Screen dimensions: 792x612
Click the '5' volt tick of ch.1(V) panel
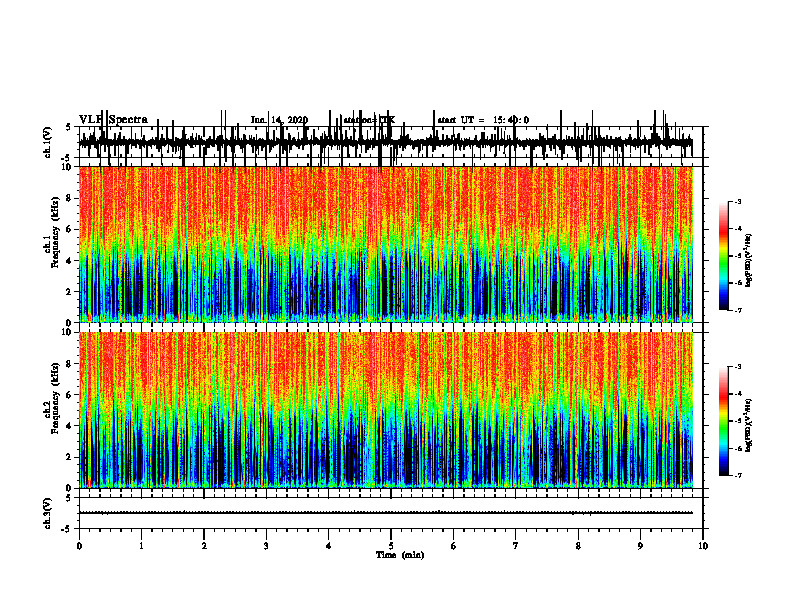[68, 127]
